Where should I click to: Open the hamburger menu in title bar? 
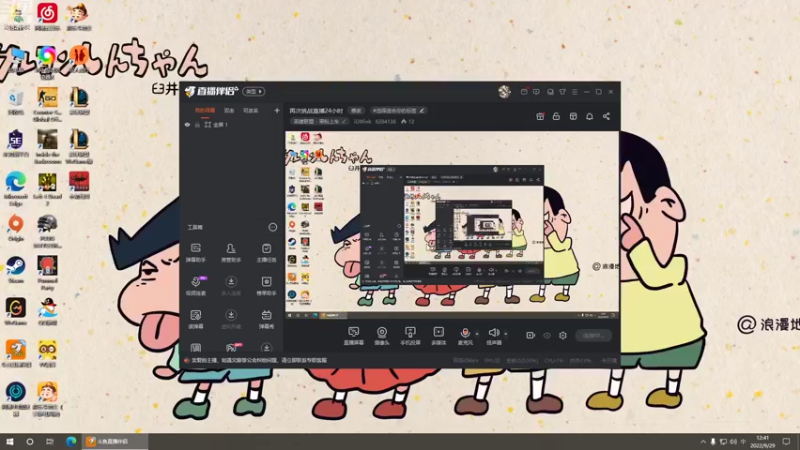click(574, 92)
